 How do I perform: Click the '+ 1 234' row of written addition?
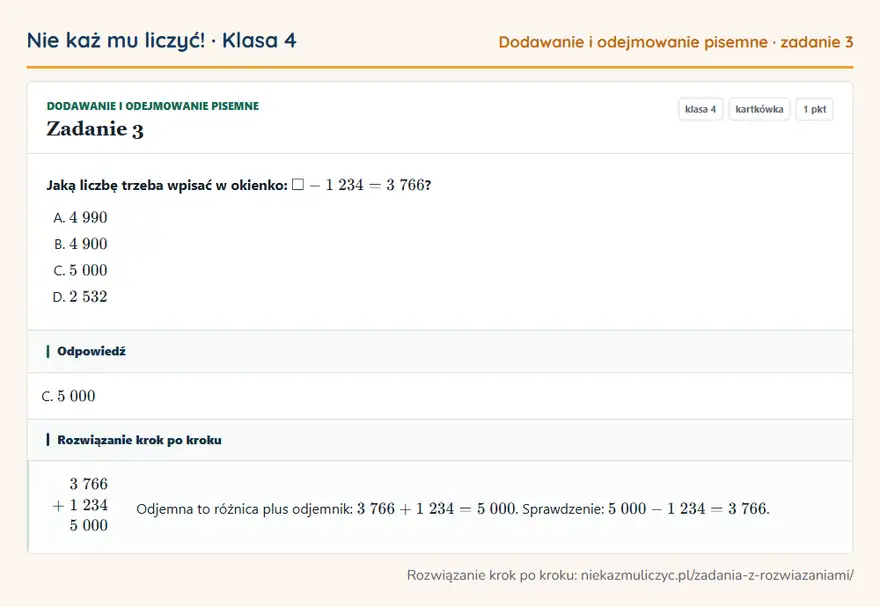[x=80, y=505]
